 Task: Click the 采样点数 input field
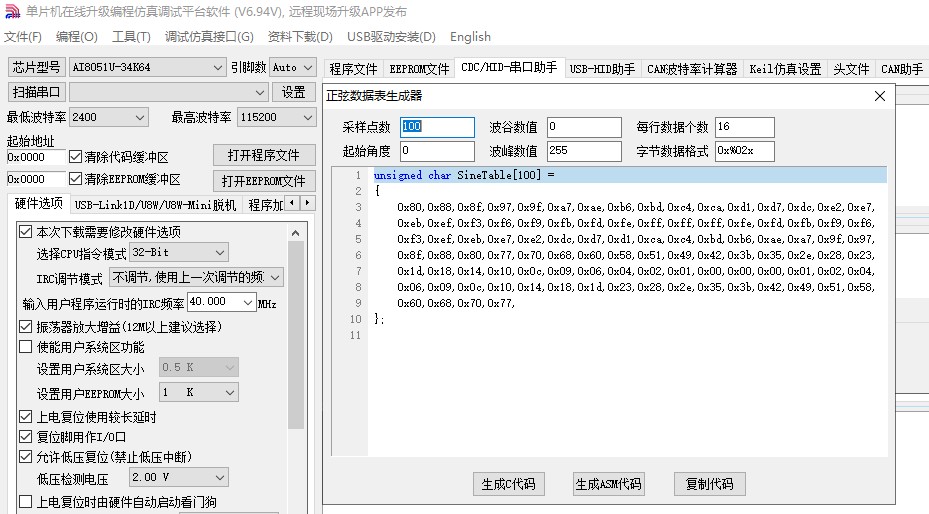coord(437,127)
